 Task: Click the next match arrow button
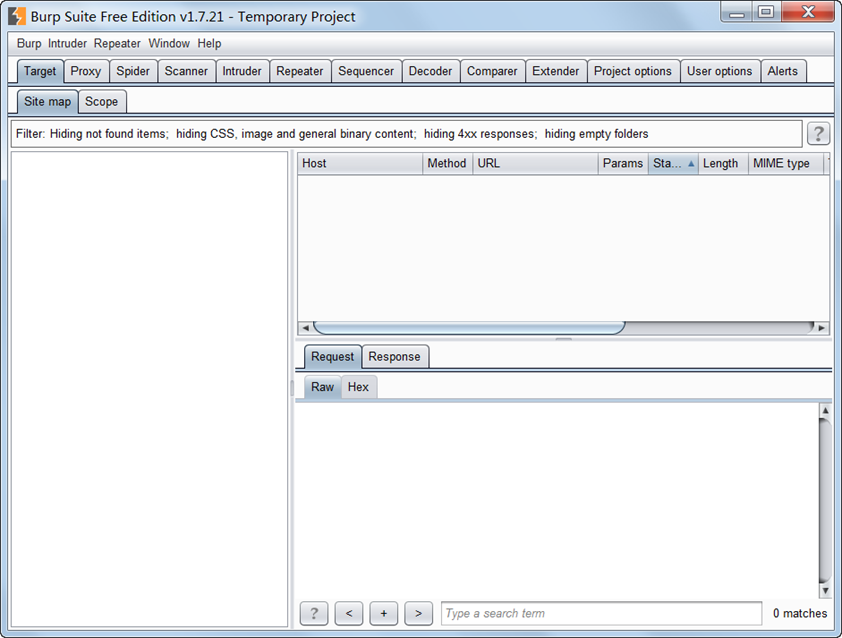[418, 613]
